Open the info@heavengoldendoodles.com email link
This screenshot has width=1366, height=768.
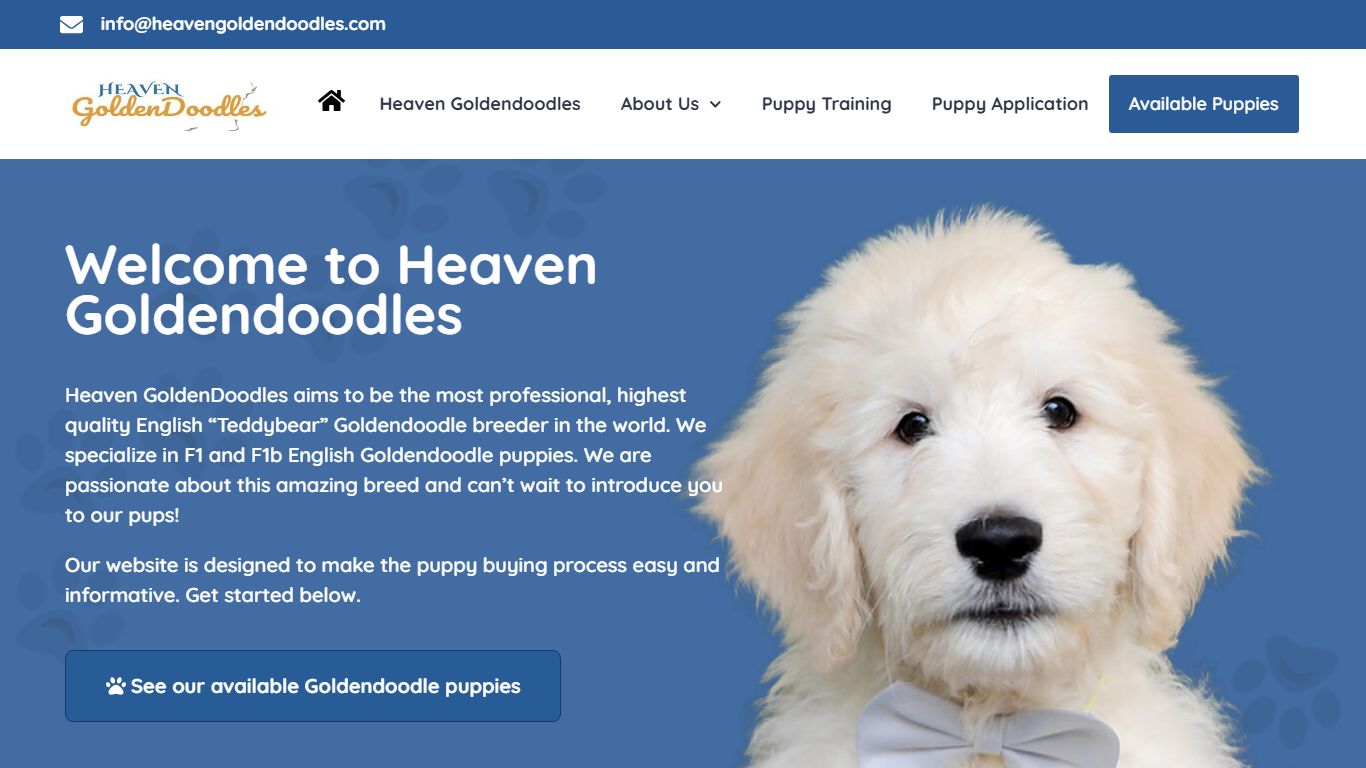click(x=243, y=24)
